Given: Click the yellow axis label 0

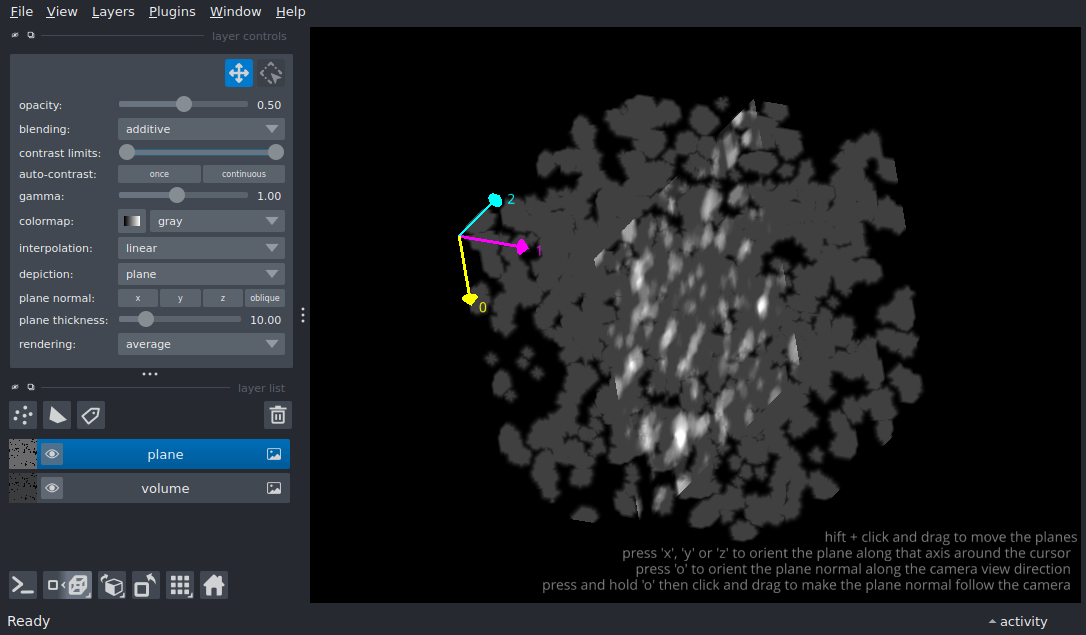Looking at the screenshot, I should 483,307.
